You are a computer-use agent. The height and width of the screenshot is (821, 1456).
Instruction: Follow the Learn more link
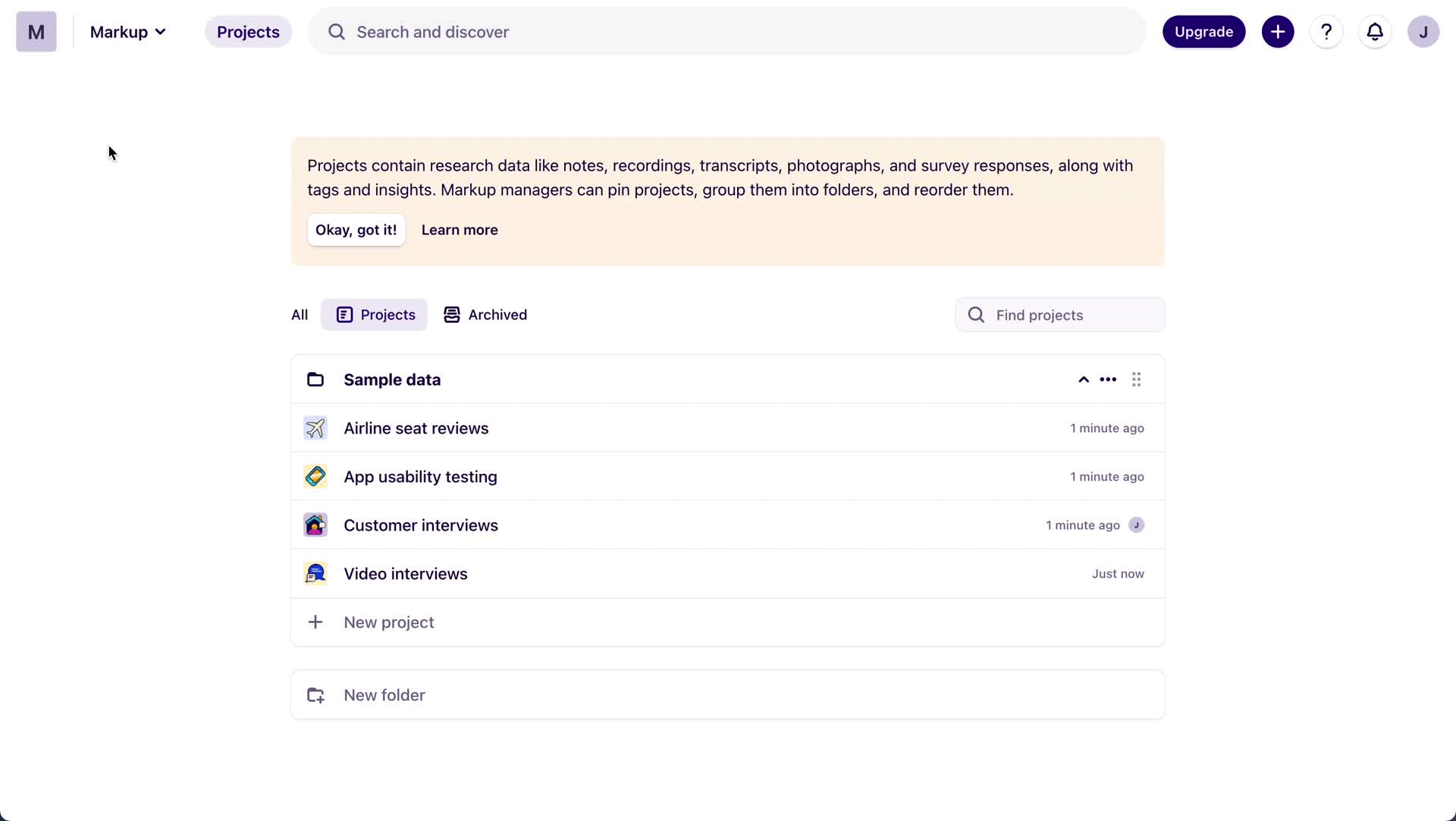click(460, 230)
